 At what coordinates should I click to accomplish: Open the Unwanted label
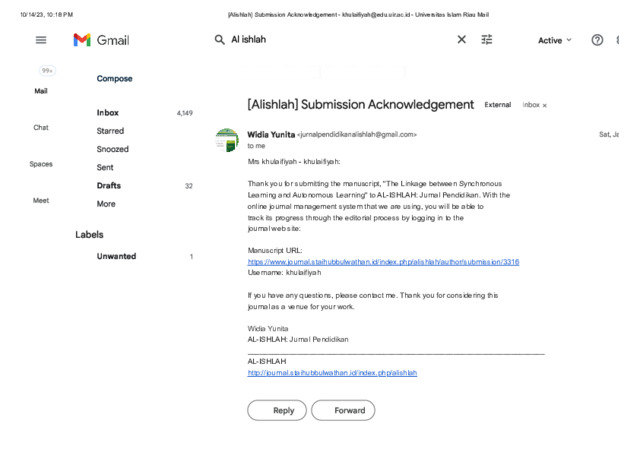click(x=116, y=256)
